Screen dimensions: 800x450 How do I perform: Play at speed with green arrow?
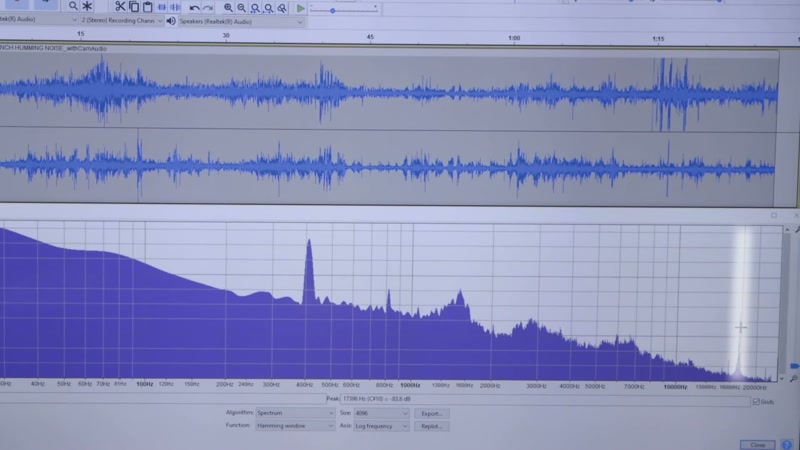[x=301, y=8]
